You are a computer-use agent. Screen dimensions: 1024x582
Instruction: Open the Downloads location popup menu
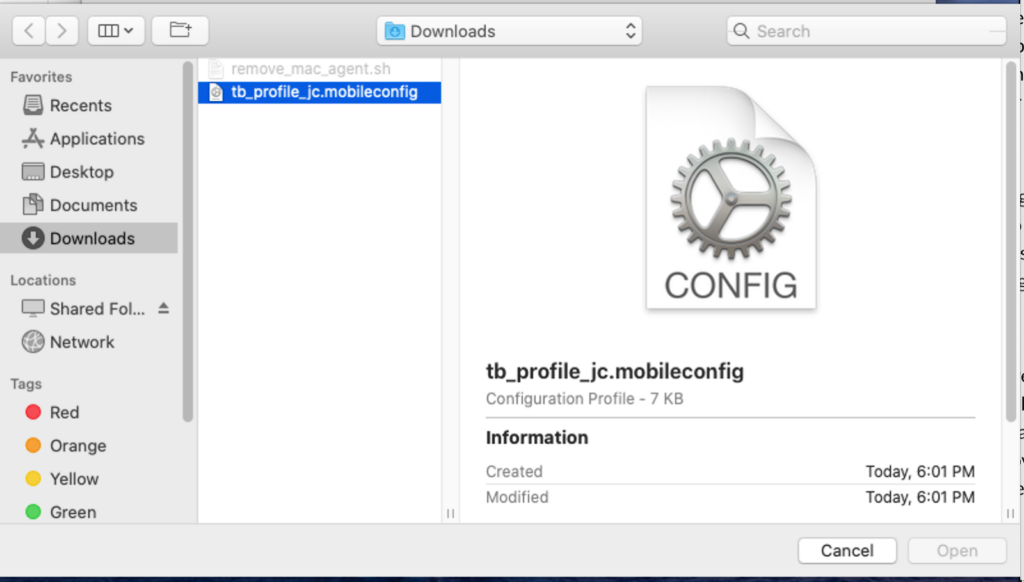510,31
